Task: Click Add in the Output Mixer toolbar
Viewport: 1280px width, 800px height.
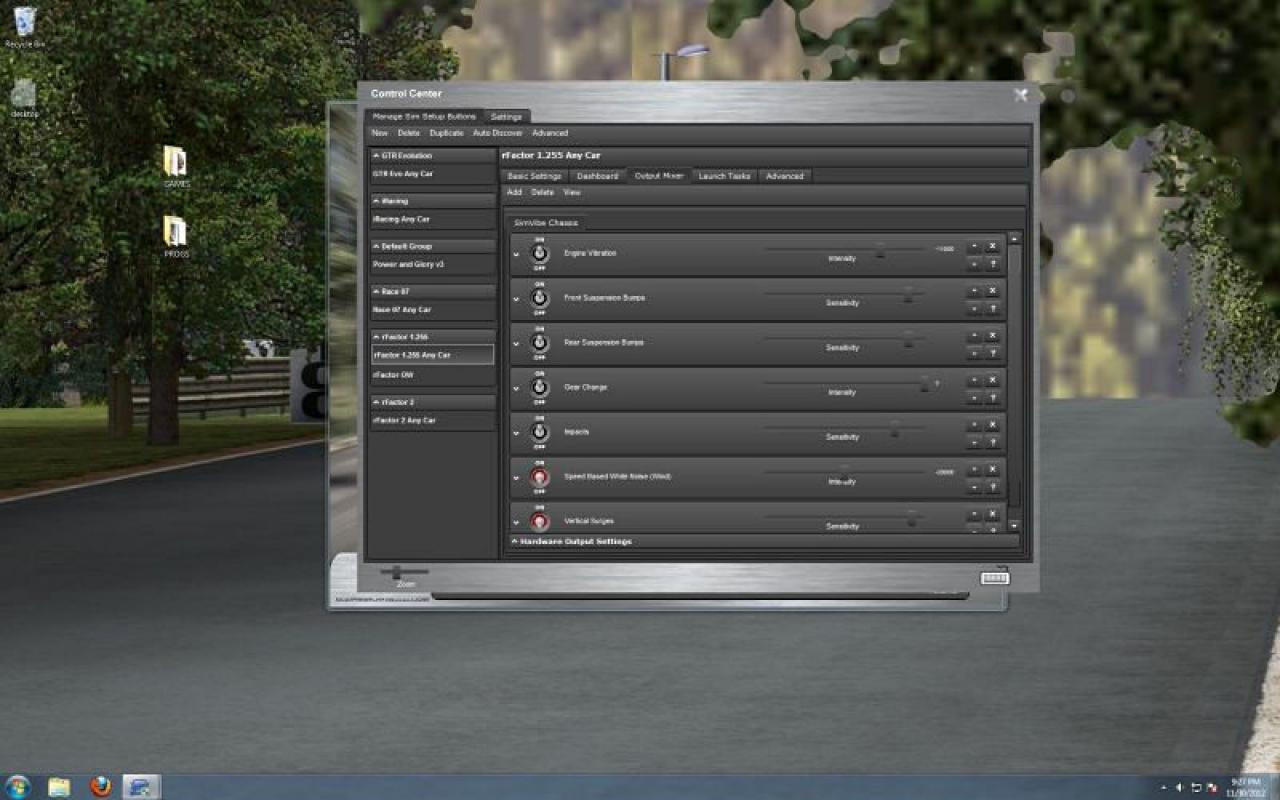Action: (x=514, y=192)
